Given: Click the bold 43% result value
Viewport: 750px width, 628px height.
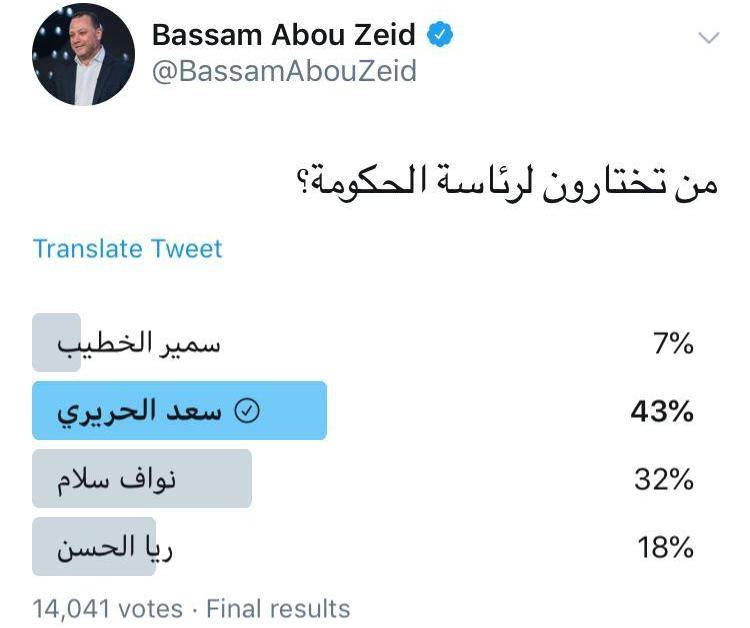Looking at the screenshot, I should (662, 412).
